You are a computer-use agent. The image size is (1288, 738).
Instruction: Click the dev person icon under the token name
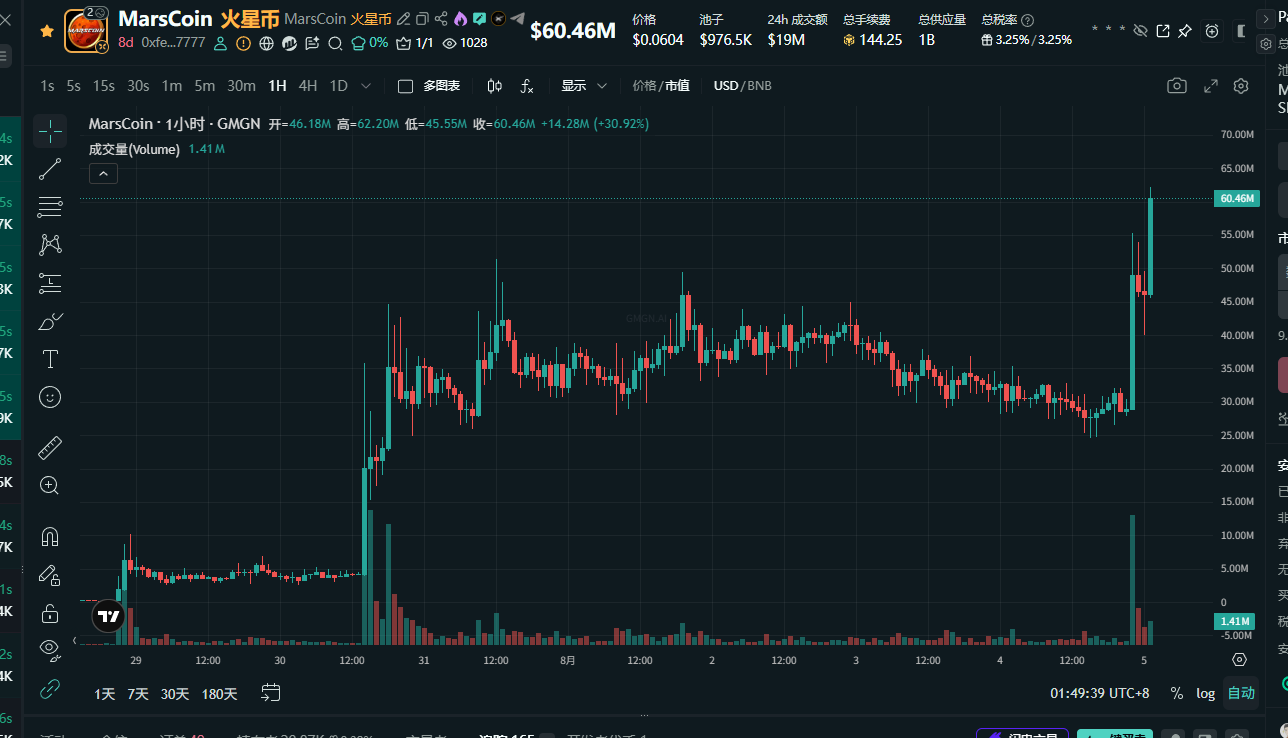point(221,43)
